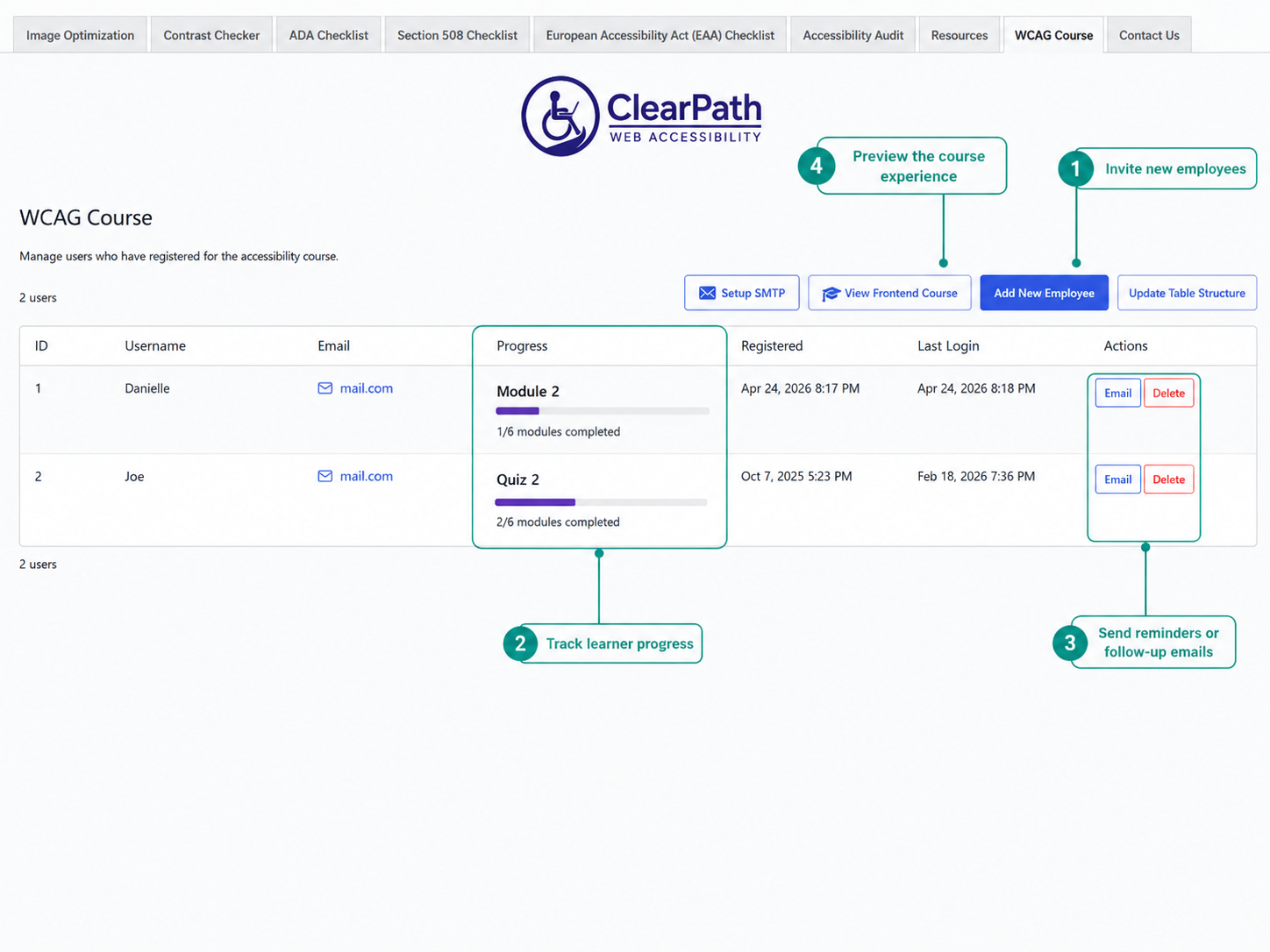Click Update Table Structure button
Screen dimensions: 1270x952
click(x=1187, y=293)
